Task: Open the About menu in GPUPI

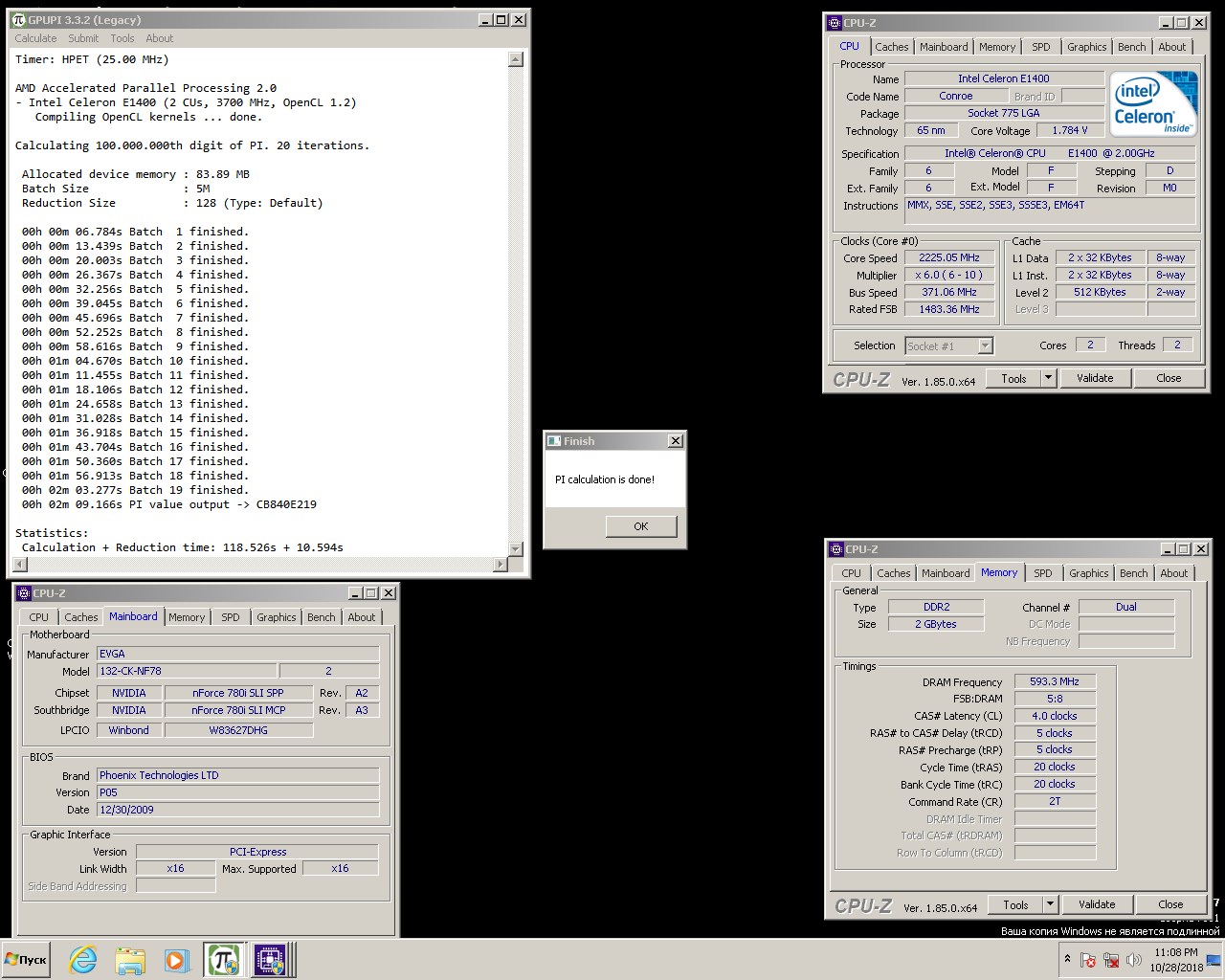Action: click(160, 38)
